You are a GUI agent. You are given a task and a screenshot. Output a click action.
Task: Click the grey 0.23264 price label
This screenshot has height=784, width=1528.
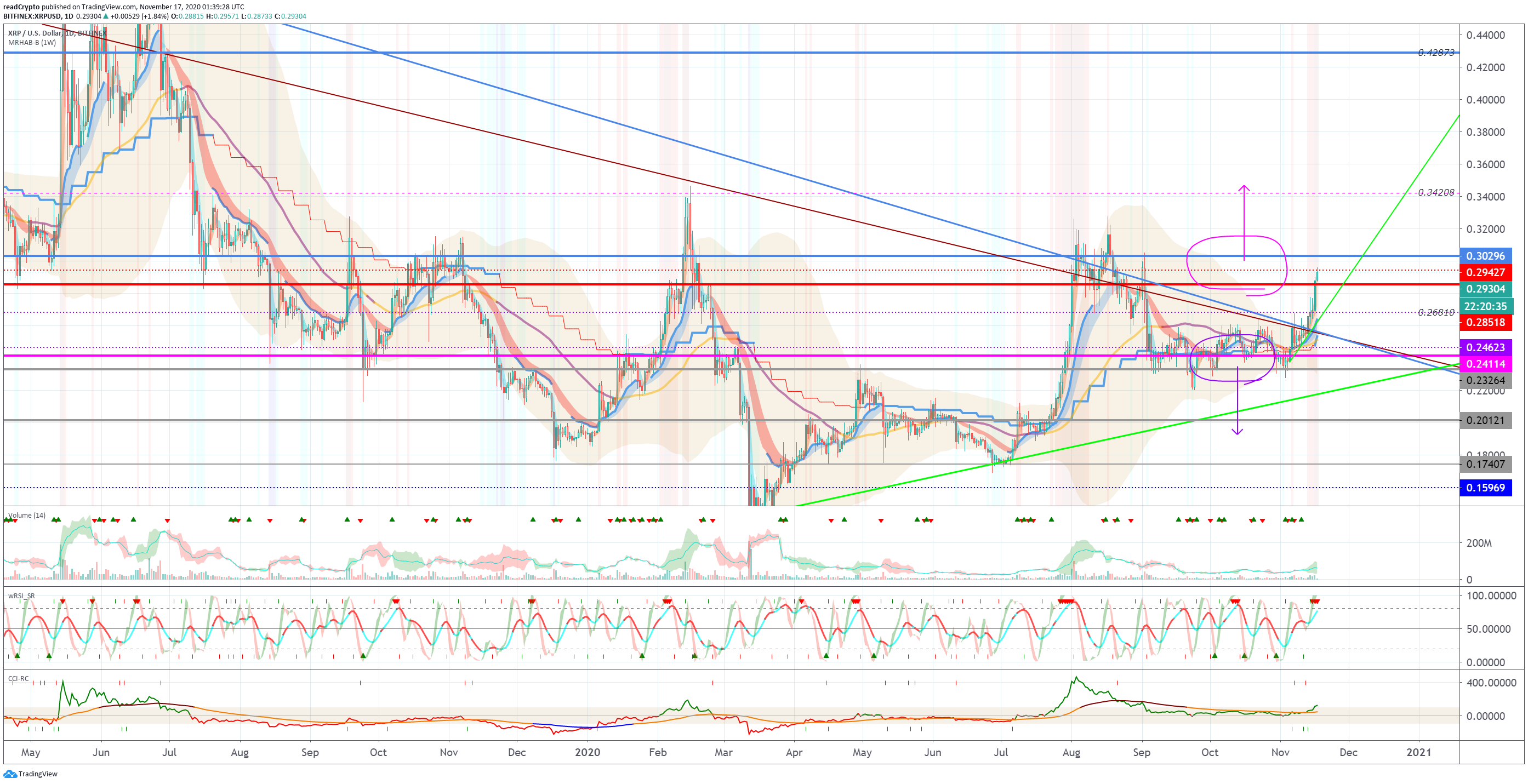pos(1485,380)
